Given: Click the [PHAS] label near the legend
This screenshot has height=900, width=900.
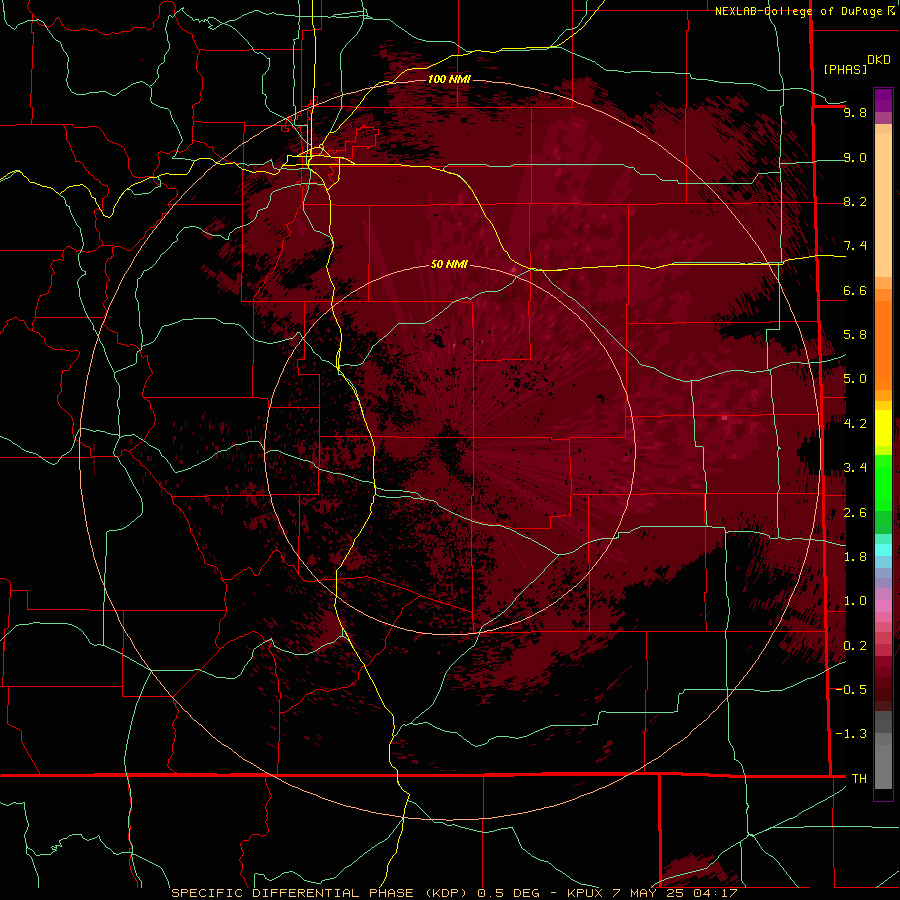Looking at the screenshot, I should click(x=845, y=69).
